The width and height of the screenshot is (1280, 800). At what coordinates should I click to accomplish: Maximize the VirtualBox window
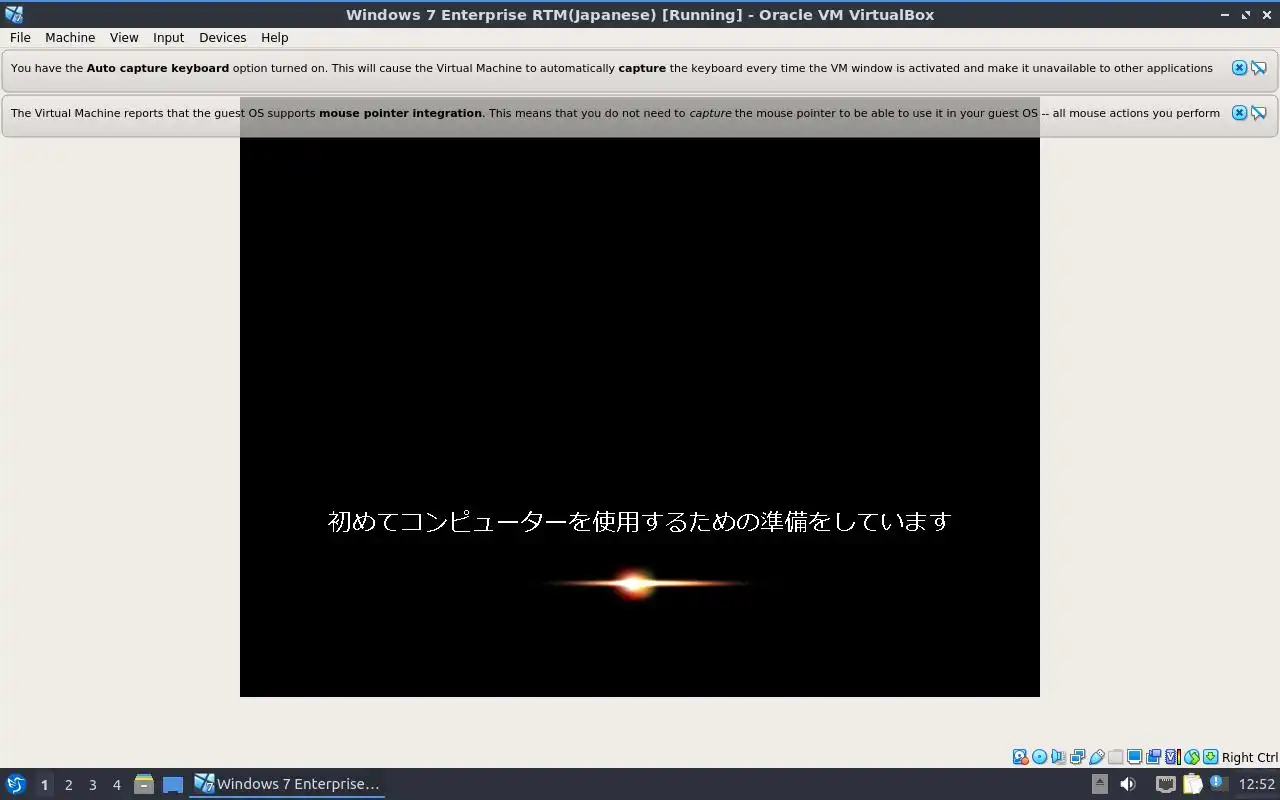pos(1246,15)
